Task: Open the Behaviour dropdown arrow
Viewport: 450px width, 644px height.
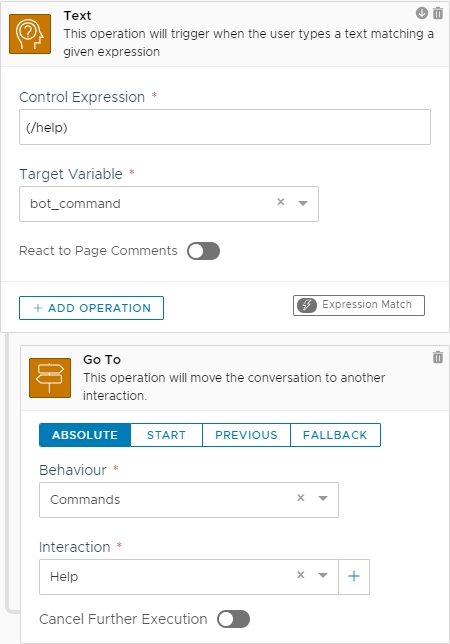Action: coord(323,498)
